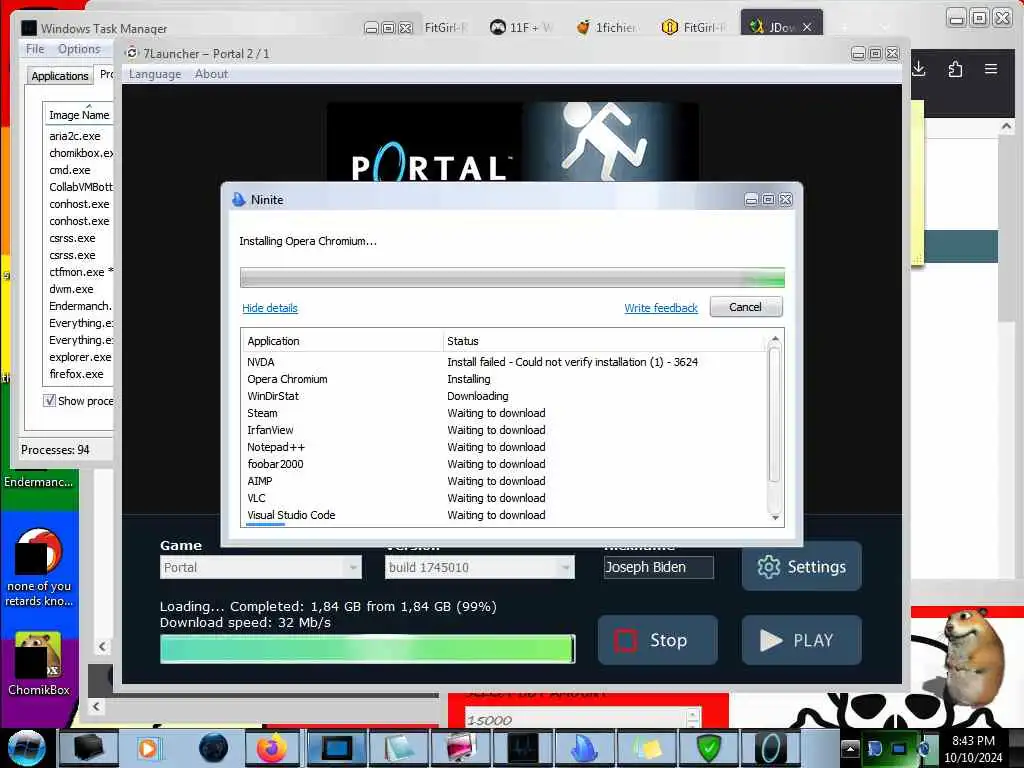Select the foobar2000 row in Ninite
Image resolution: width=1024 pixels, height=768 pixels.
(x=505, y=464)
